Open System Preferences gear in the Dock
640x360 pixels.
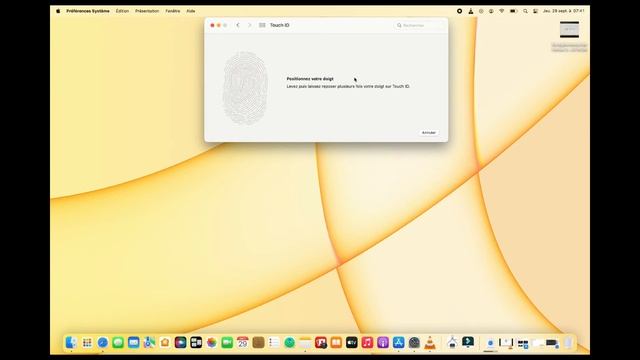[x=414, y=342]
